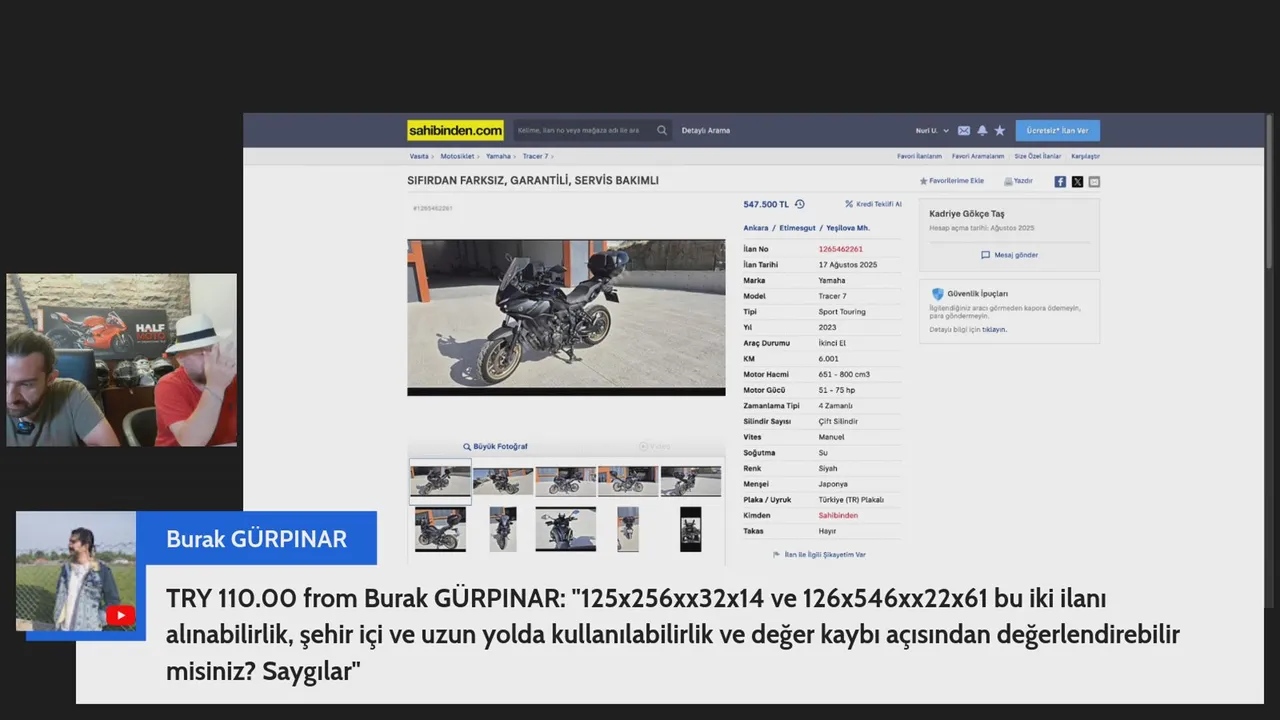Click the Tracer 7 model value

click(x=832, y=296)
